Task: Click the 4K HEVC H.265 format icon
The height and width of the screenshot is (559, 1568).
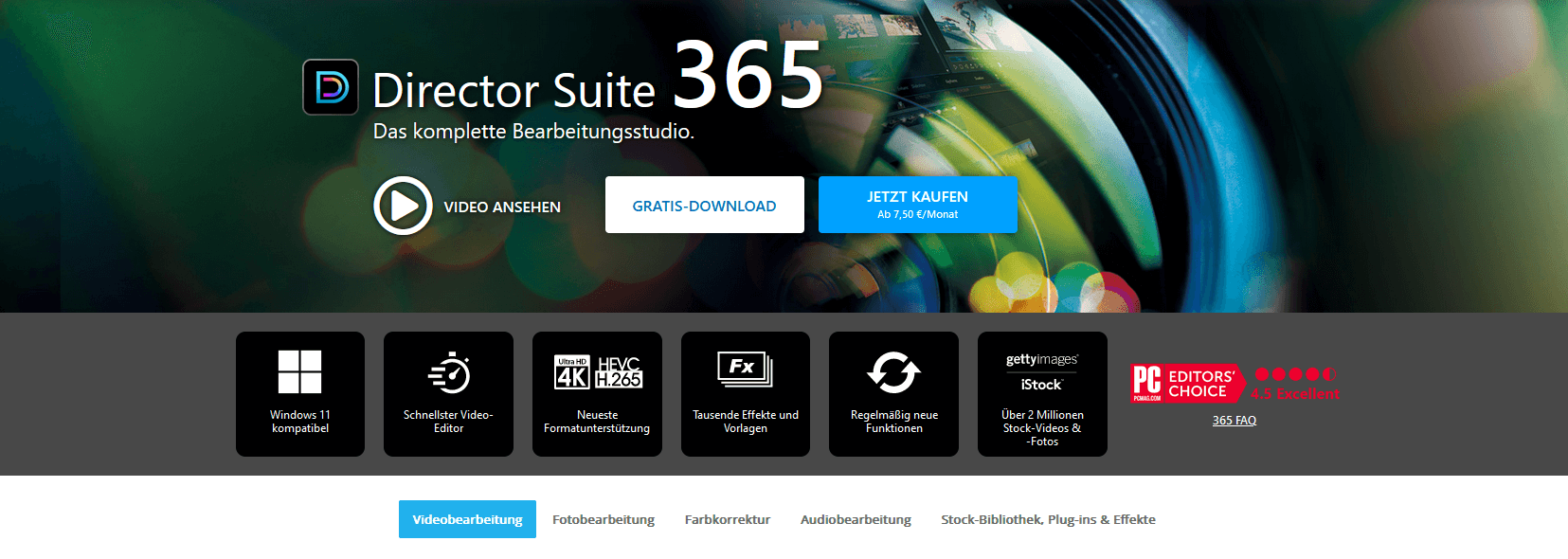Action: [x=598, y=372]
